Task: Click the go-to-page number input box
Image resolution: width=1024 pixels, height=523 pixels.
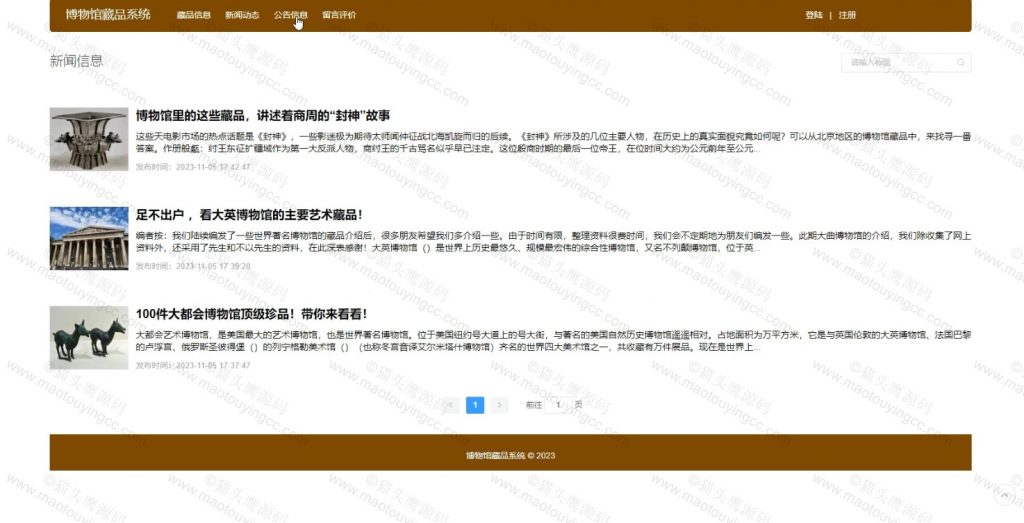Action: pyautogui.click(x=558, y=405)
